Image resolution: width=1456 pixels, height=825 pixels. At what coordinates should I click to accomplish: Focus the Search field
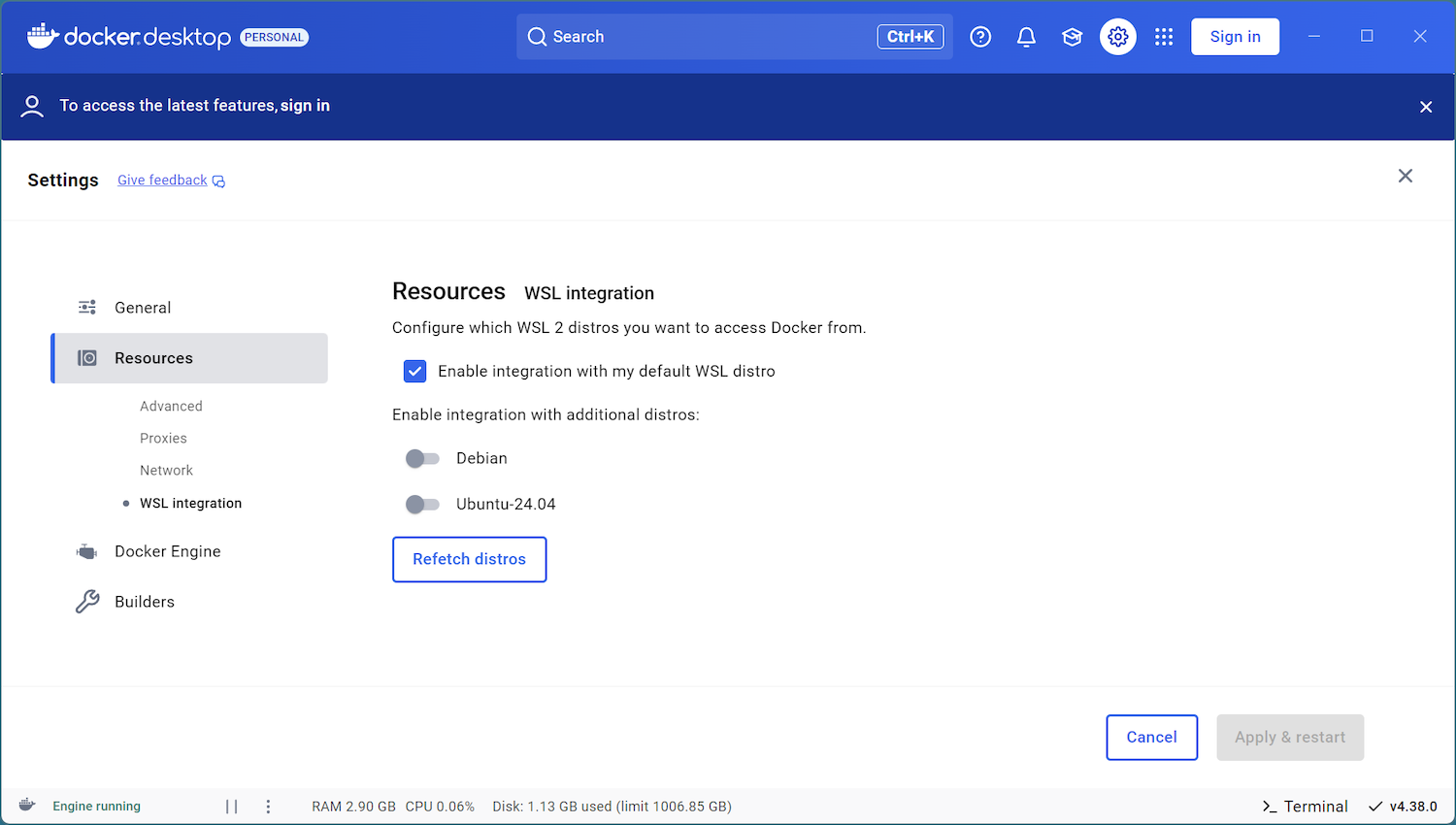pyautogui.click(x=734, y=37)
